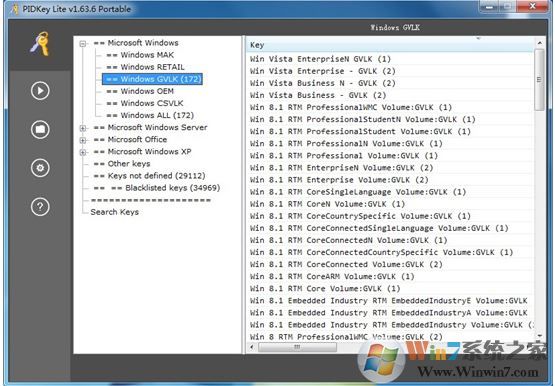Select Win 8.1 RTM ProfessionalStudentN row

click(x=389, y=119)
